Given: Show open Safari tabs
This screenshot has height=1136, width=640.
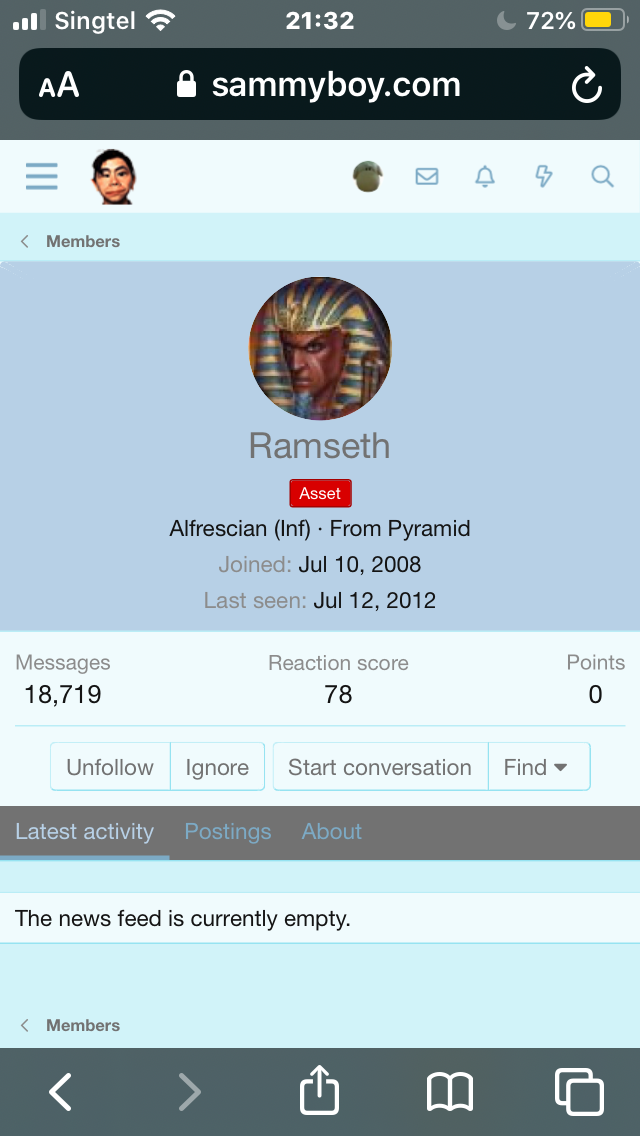Looking at the screenshot, I should (579, 1091).
